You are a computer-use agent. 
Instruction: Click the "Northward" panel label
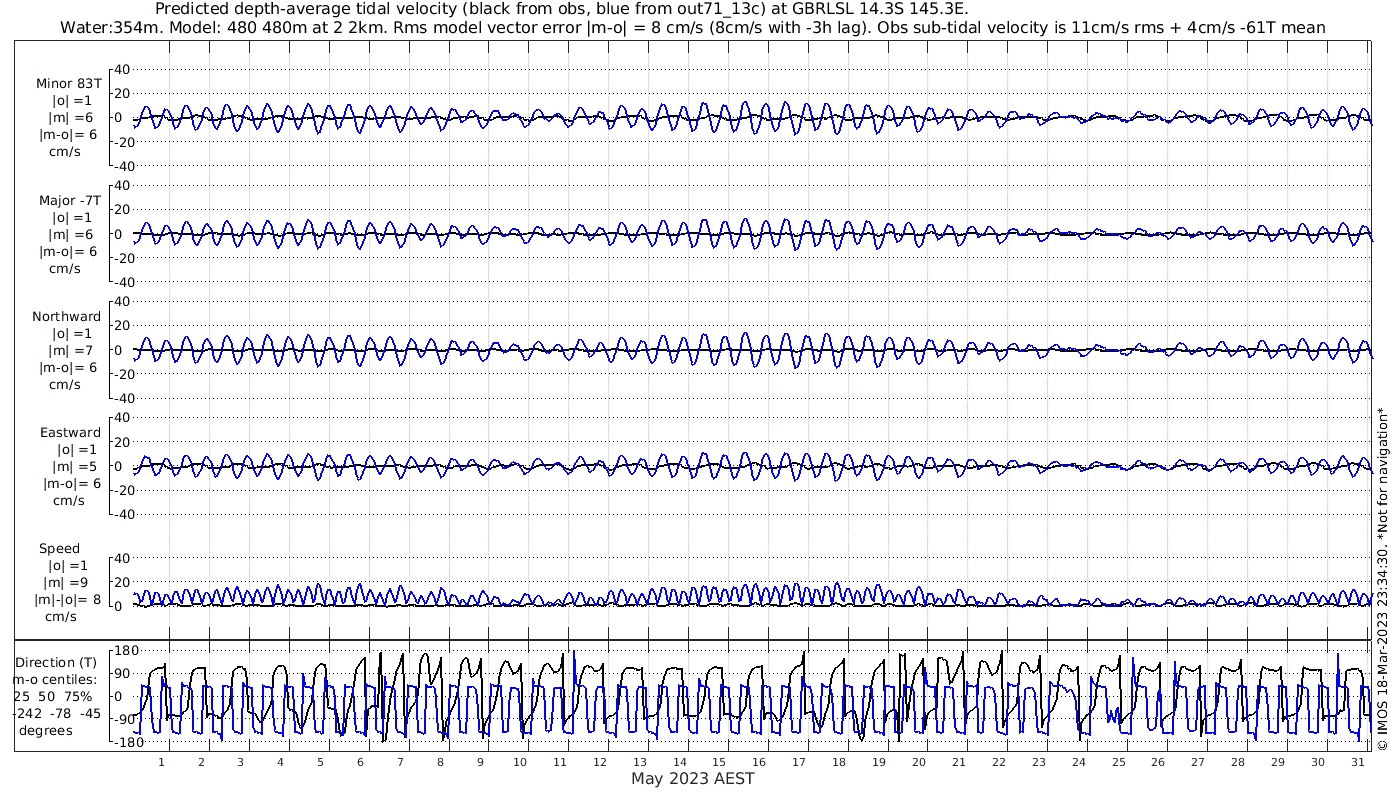67,316
